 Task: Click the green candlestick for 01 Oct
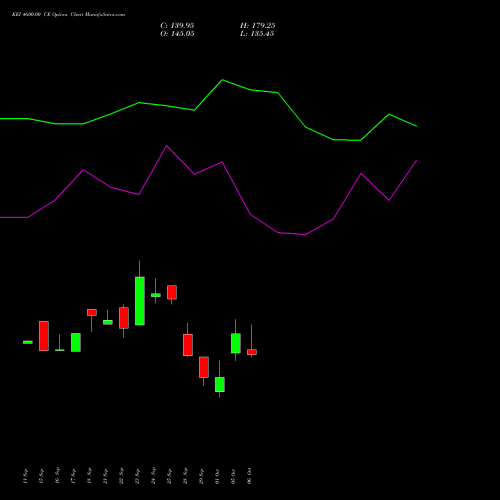pyautogui.click(x=220, y=384)
